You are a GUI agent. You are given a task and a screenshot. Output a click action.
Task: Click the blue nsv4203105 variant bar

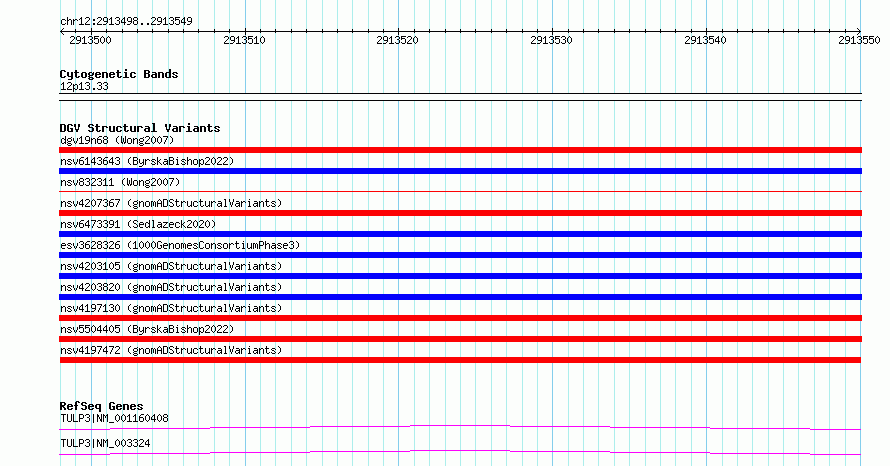click(x=460, y=276)
